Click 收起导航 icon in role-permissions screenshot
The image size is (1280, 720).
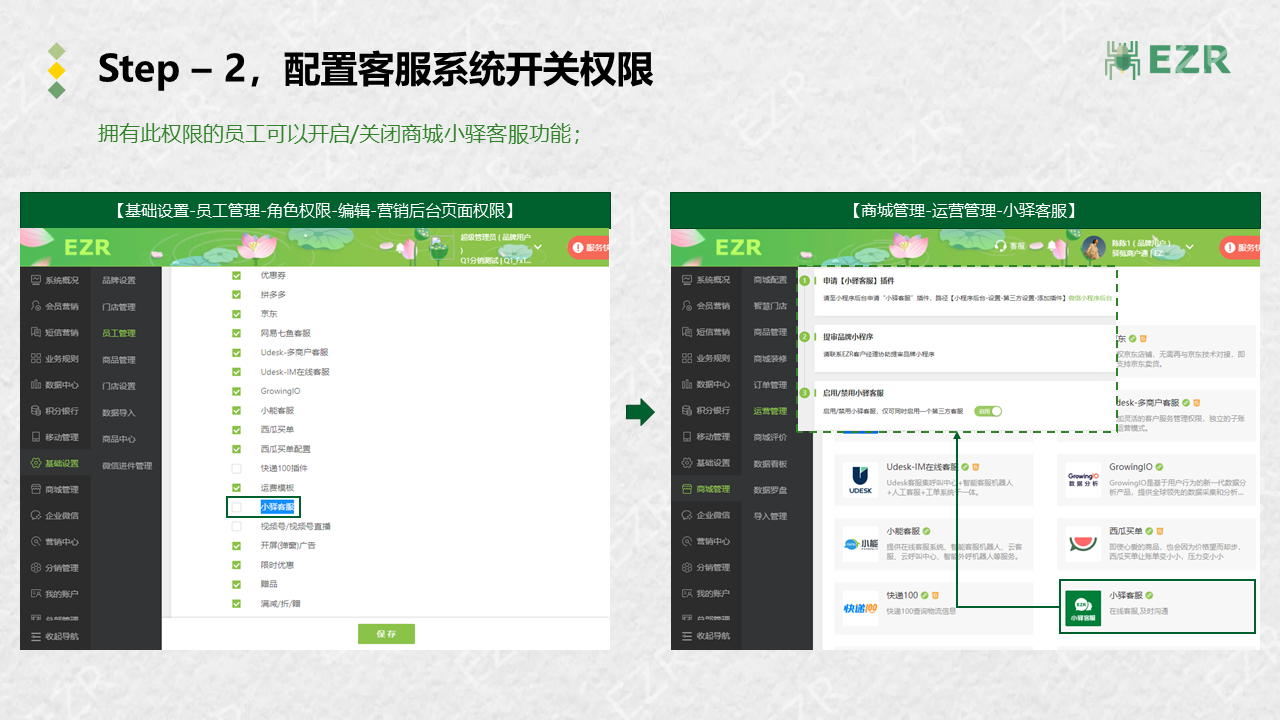(36, 636)
